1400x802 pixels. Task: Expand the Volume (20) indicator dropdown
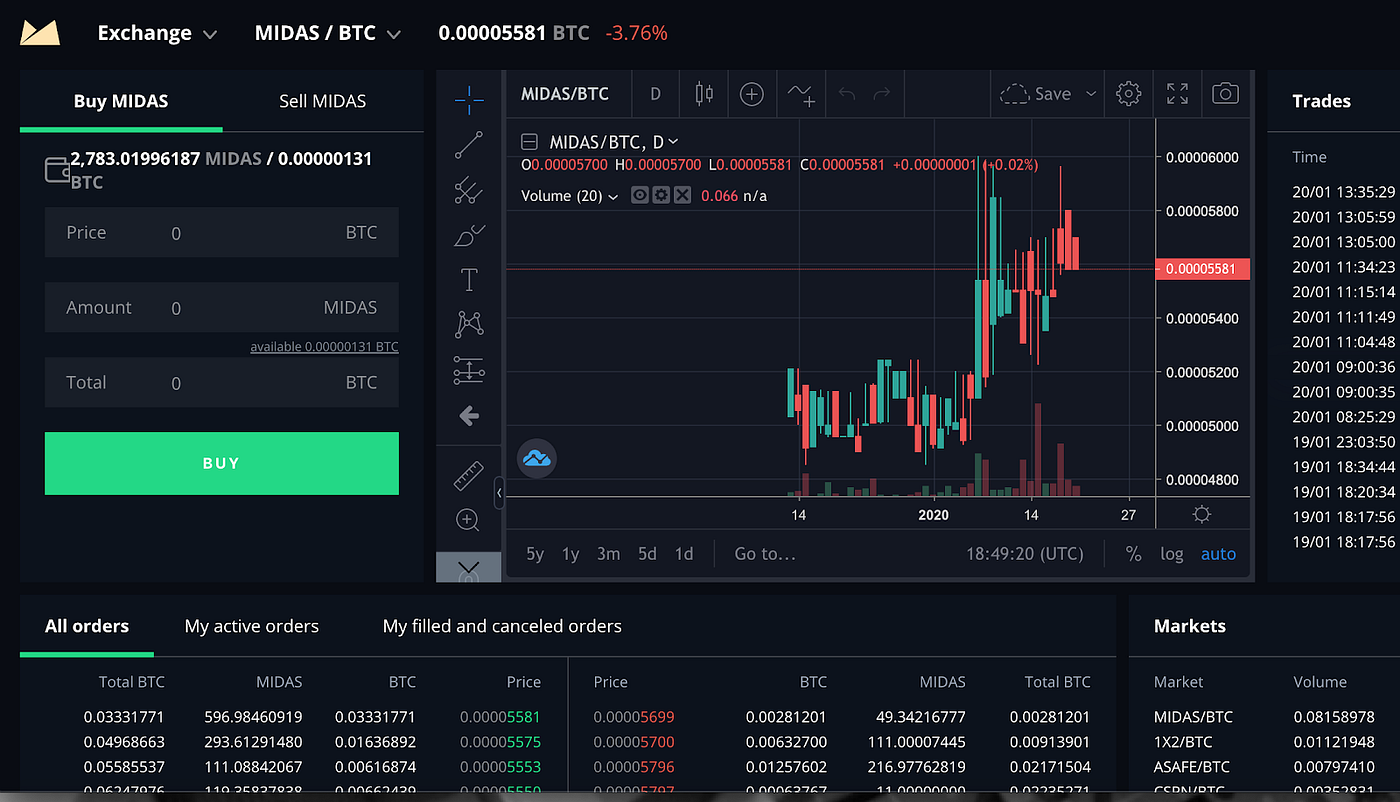[x=614, y=195]
